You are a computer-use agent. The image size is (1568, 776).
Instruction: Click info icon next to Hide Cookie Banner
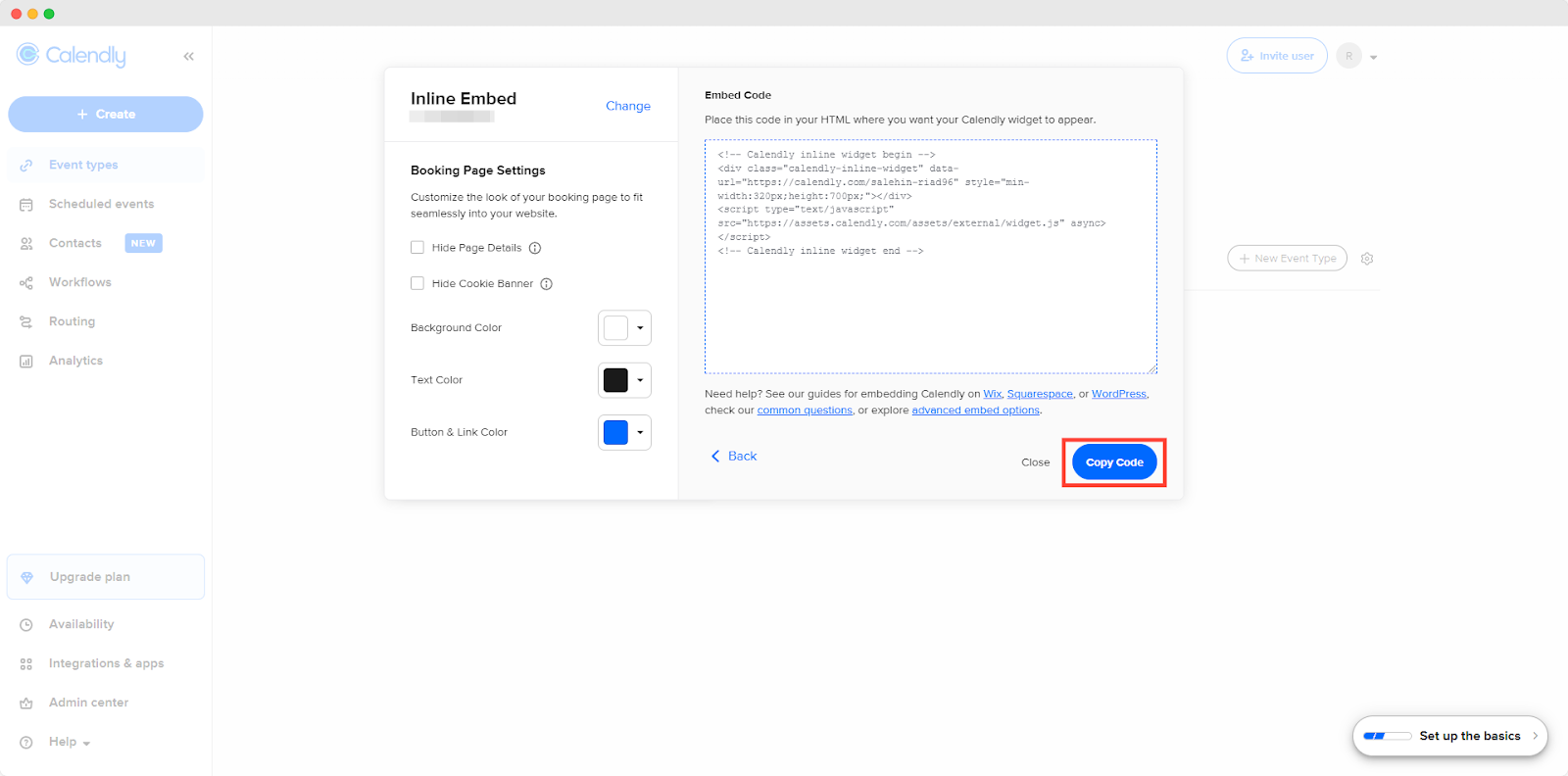pos(547,284)
